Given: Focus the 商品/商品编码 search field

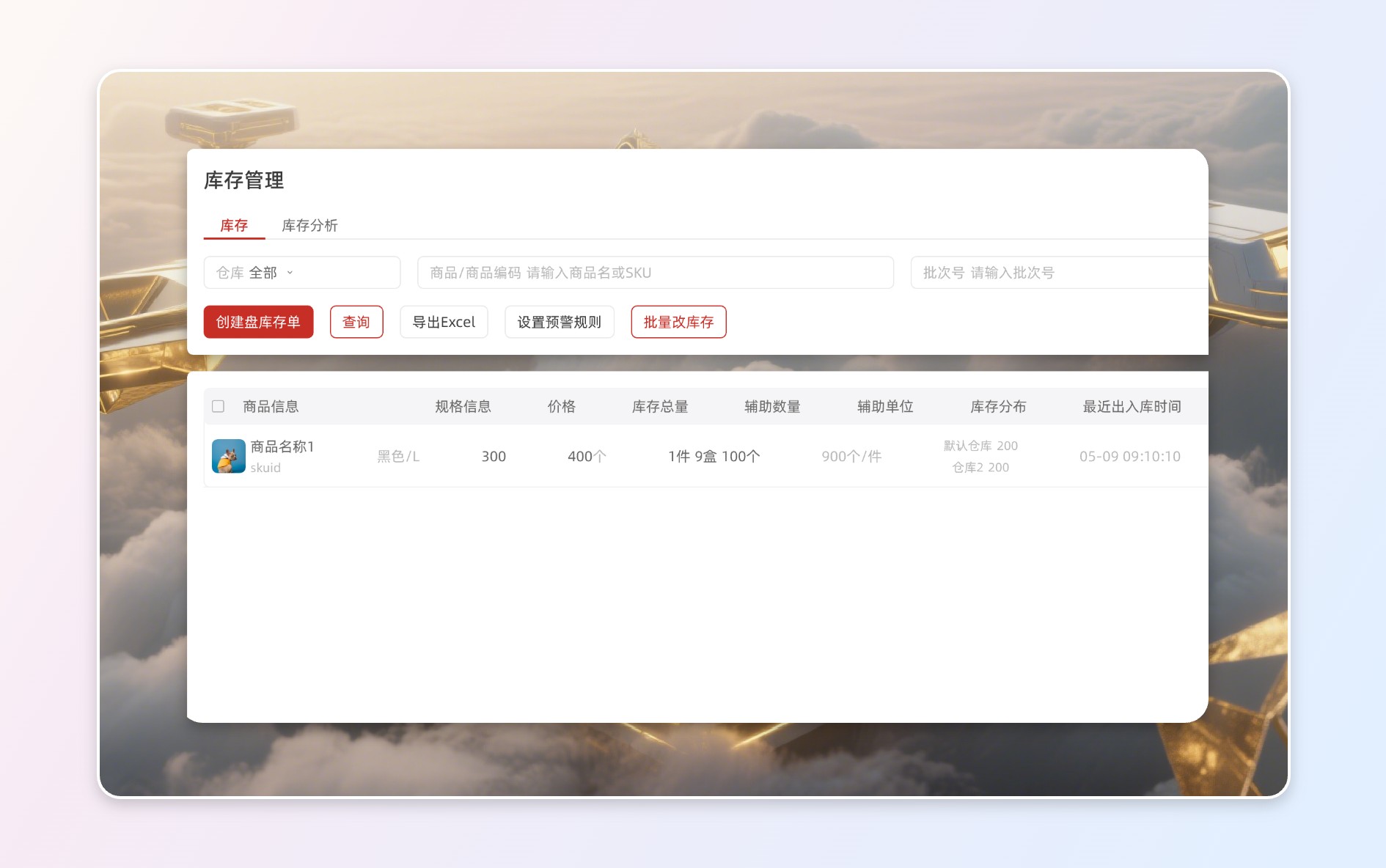Looking at the screenshot, I should 655,273.
